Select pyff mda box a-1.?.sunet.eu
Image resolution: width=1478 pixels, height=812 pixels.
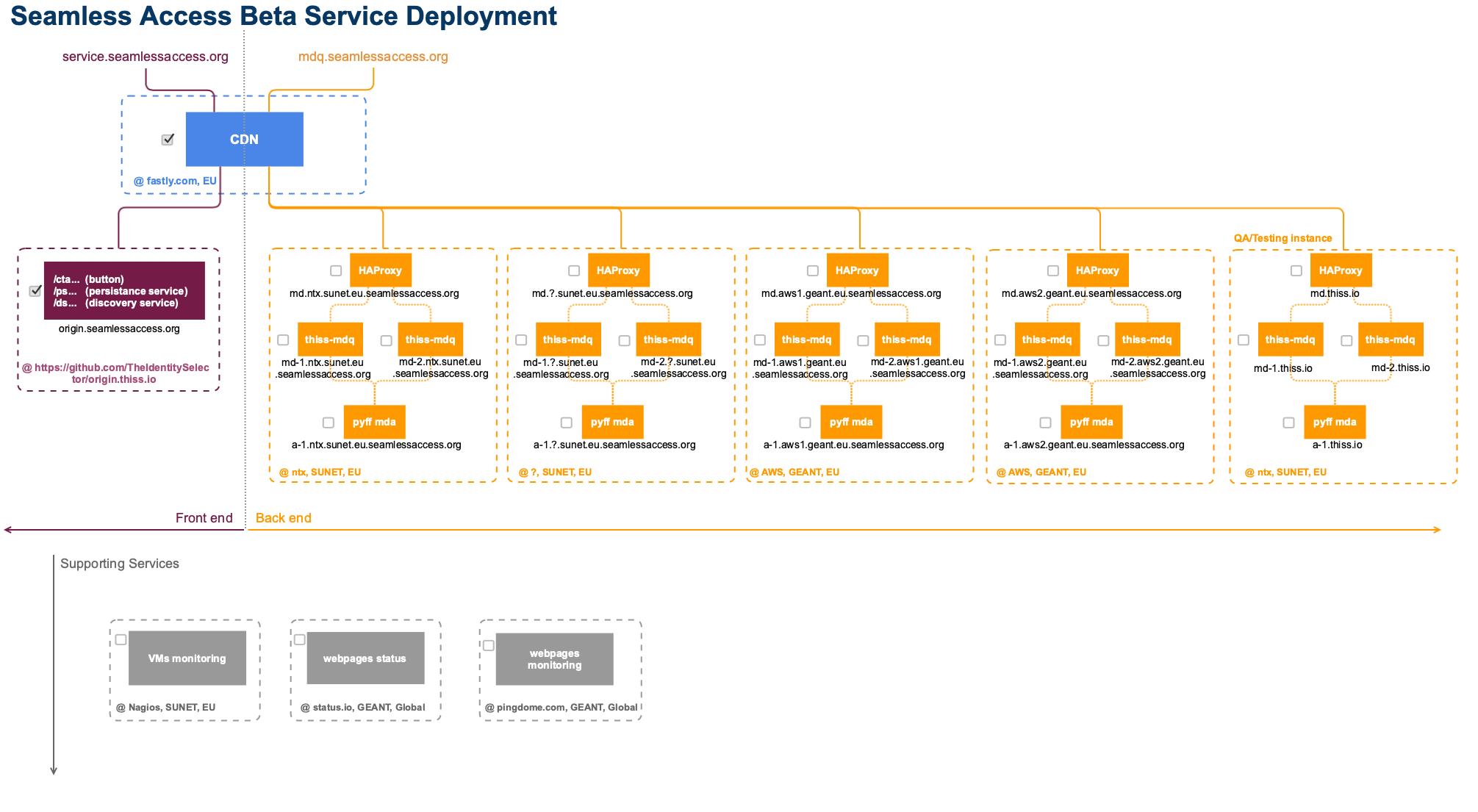click(x=613, y=422)
